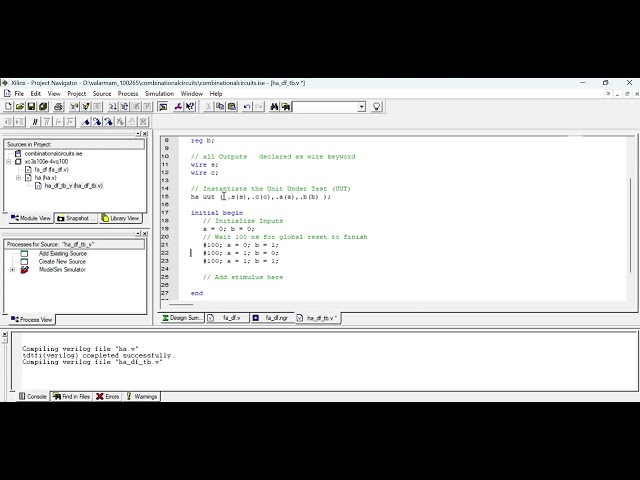Click the purple wrench toolbar icon
Viewport: 640px width, 480px height.
[178, 107]
